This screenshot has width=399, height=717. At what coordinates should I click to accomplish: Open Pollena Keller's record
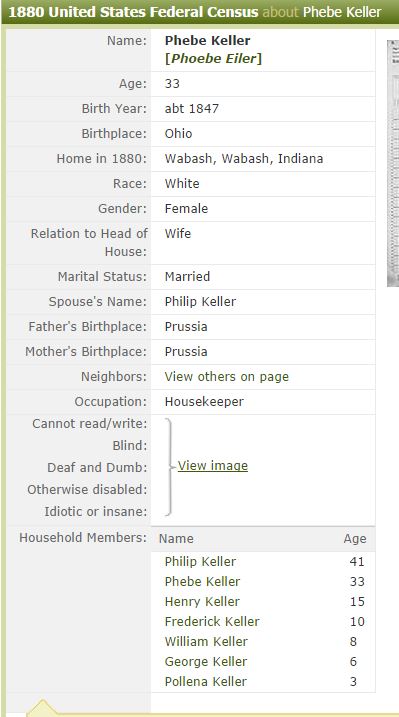click(206, 682)
